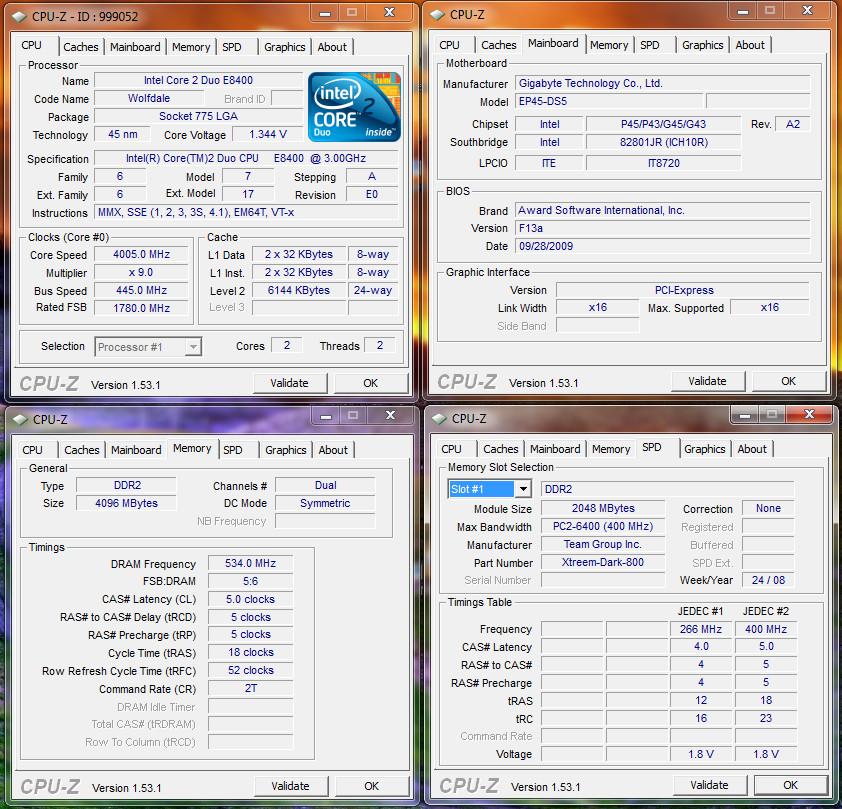This screenshot has width=842, height=809.
Task: Select CPU tab in the Memory window
Action: 32,450
